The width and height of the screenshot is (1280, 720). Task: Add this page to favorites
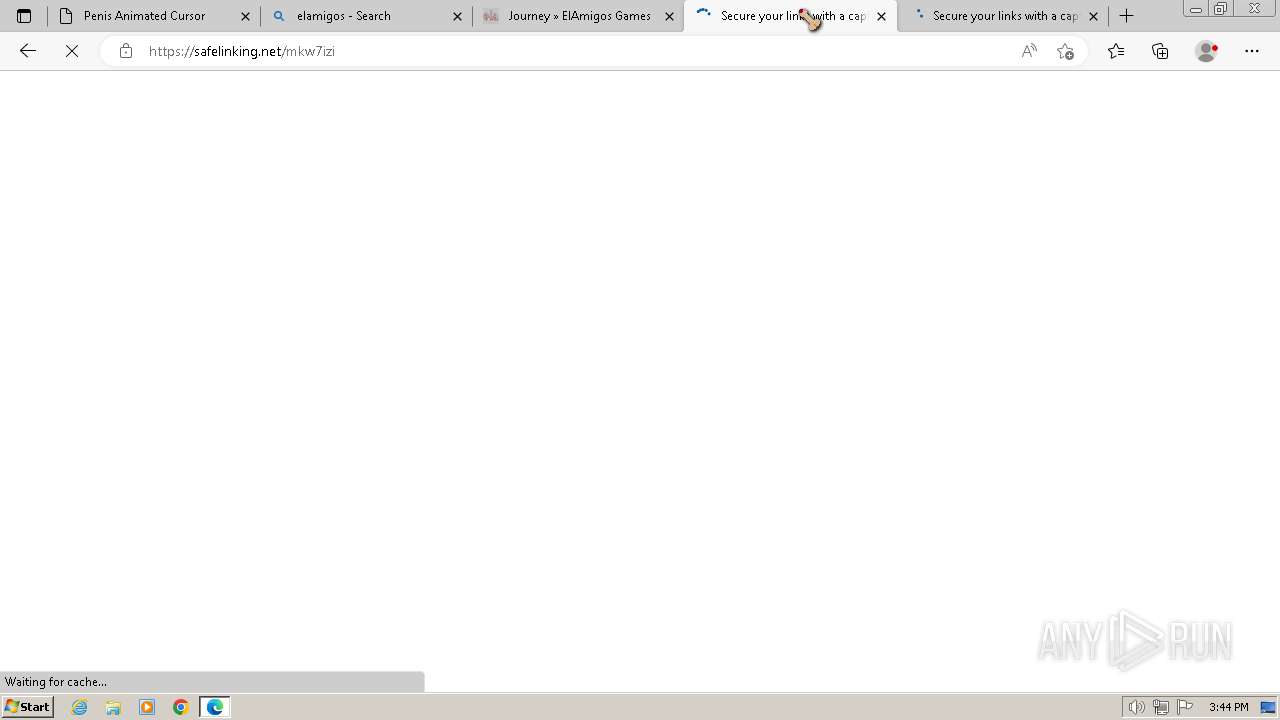tap(1065, 51)
